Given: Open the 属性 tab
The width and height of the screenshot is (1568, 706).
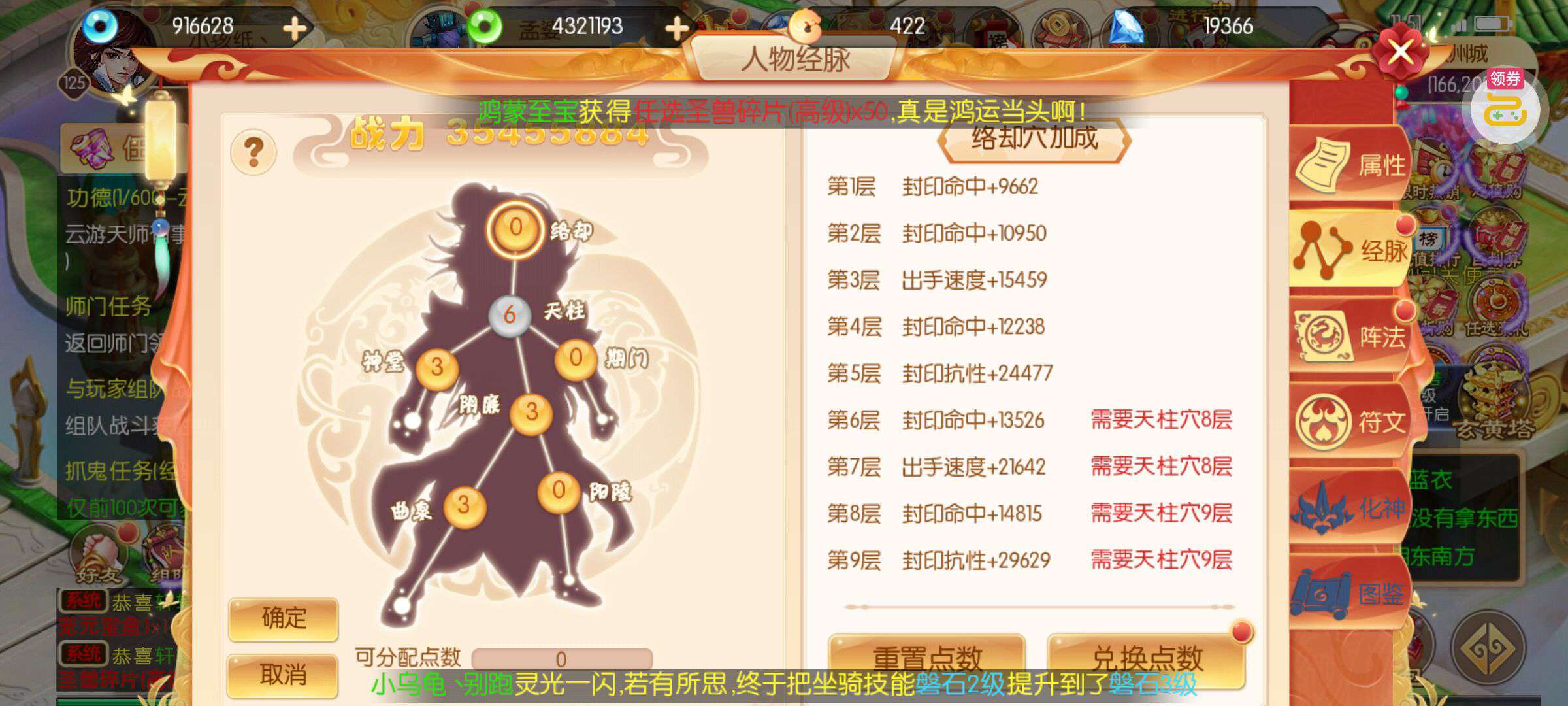Looking at the screenshot, I should pos(1350,164).
